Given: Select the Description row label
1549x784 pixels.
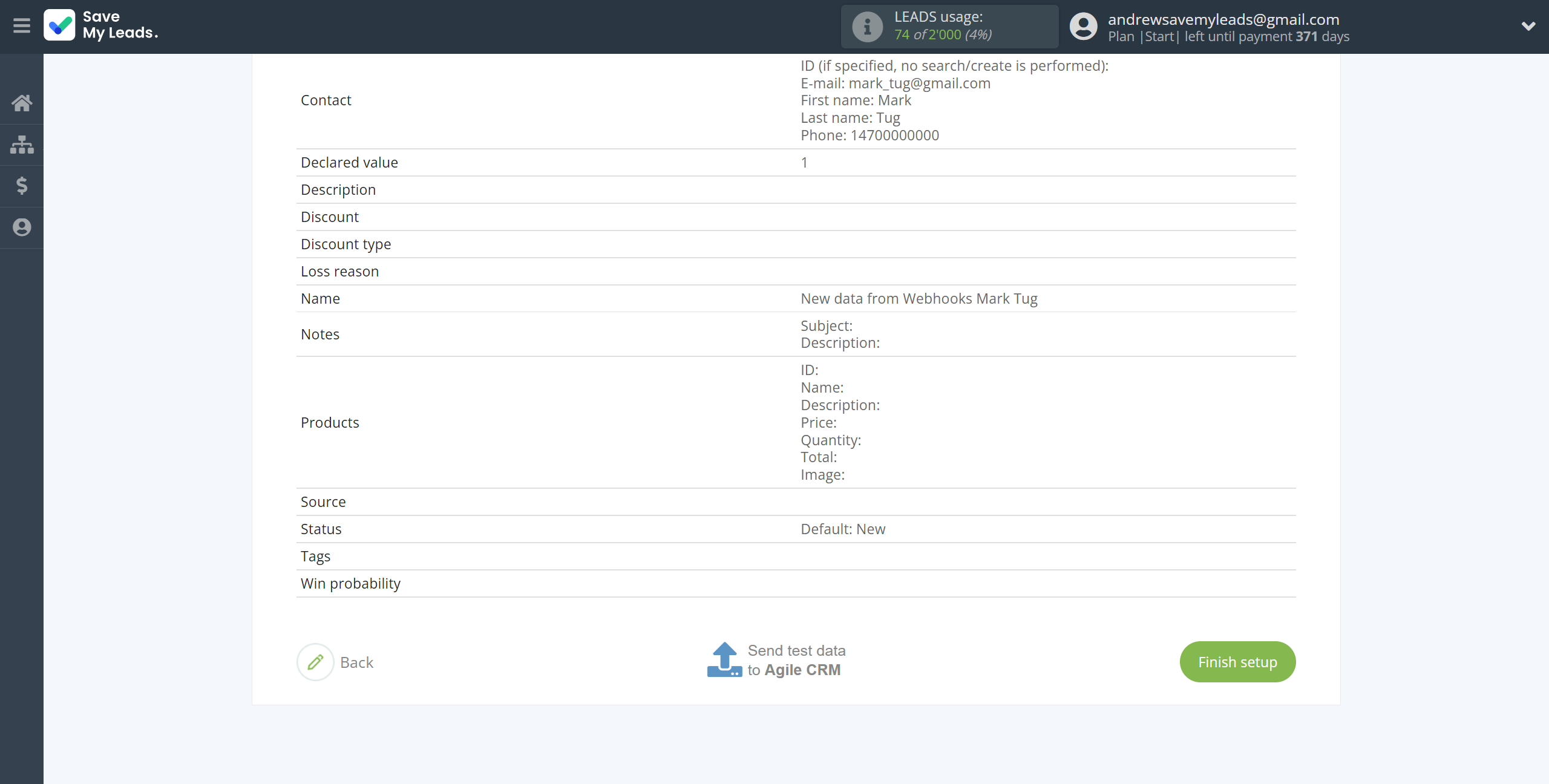Looking at the screenshot, I should pos(338,190).
